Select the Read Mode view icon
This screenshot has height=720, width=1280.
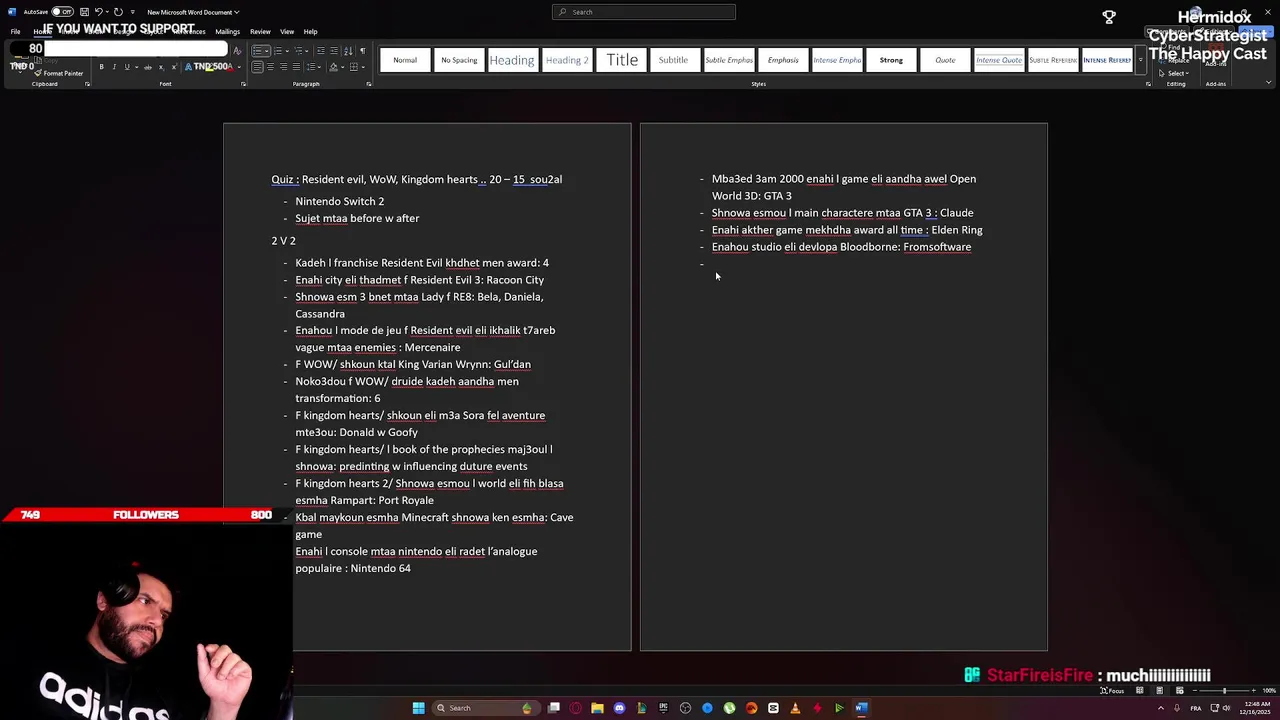[x=1140, y=691]
